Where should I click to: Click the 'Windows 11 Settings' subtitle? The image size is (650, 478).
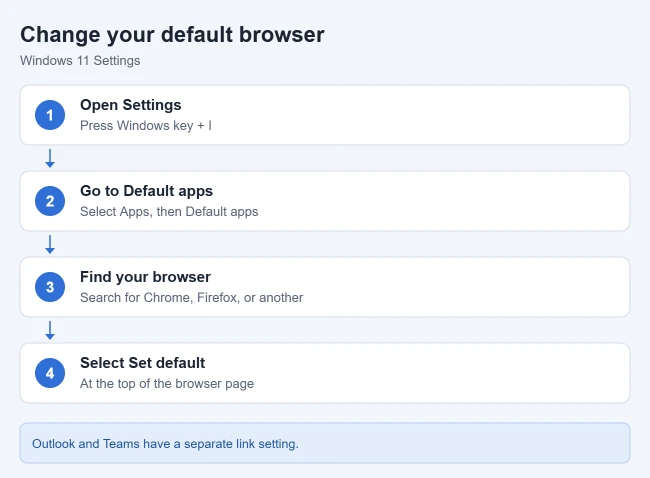[x=80, y=61]
